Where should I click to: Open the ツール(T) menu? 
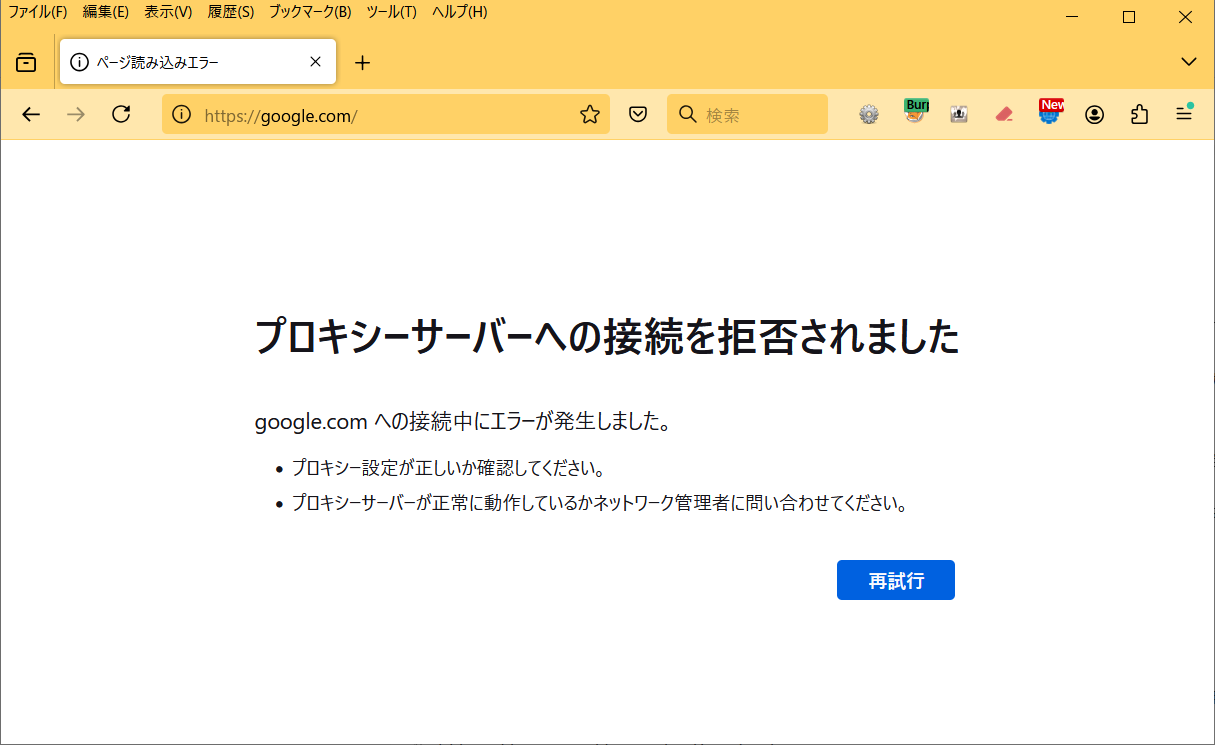(392, 12)
